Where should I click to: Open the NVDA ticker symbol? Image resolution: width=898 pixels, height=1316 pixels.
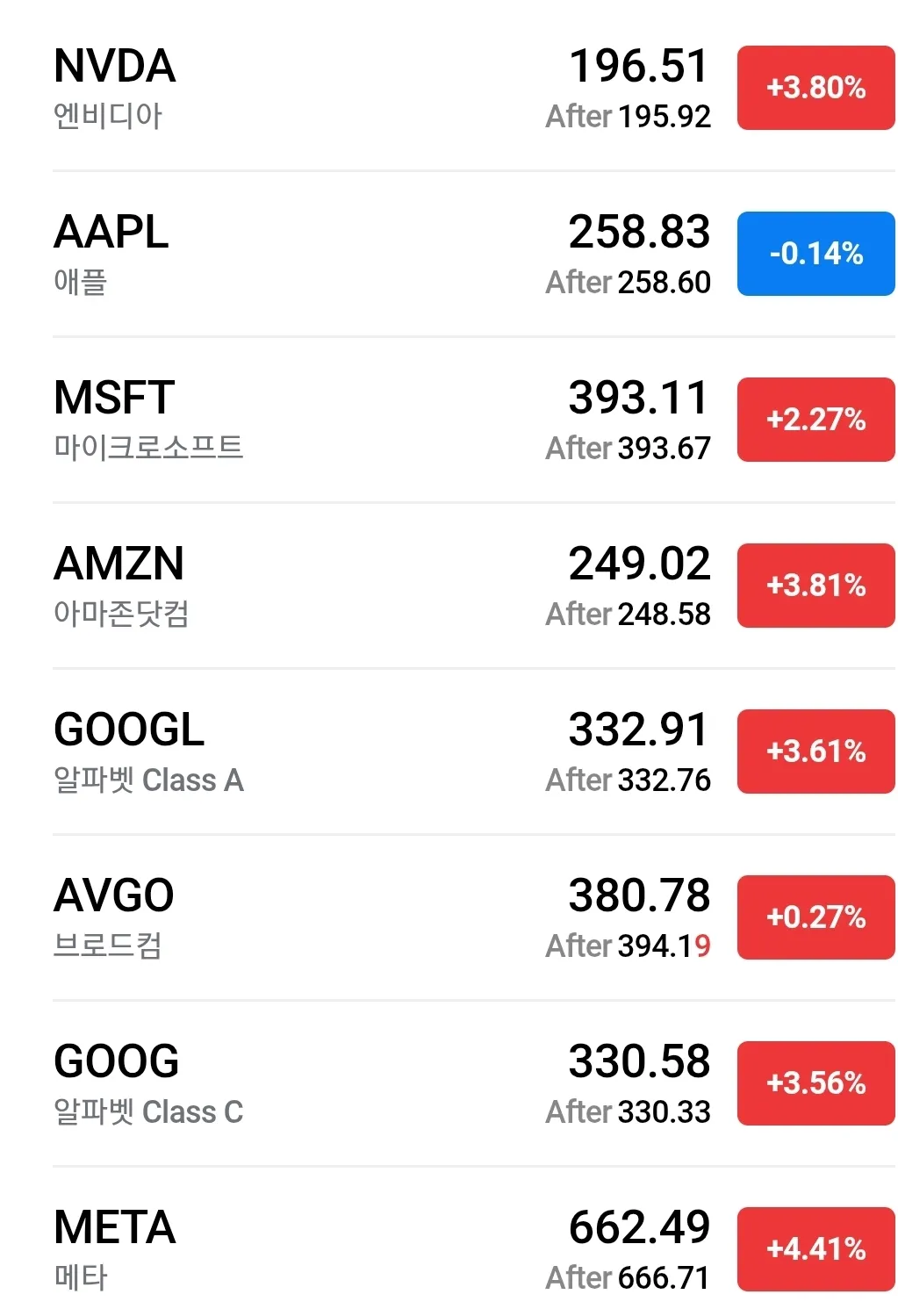(115, 67)
